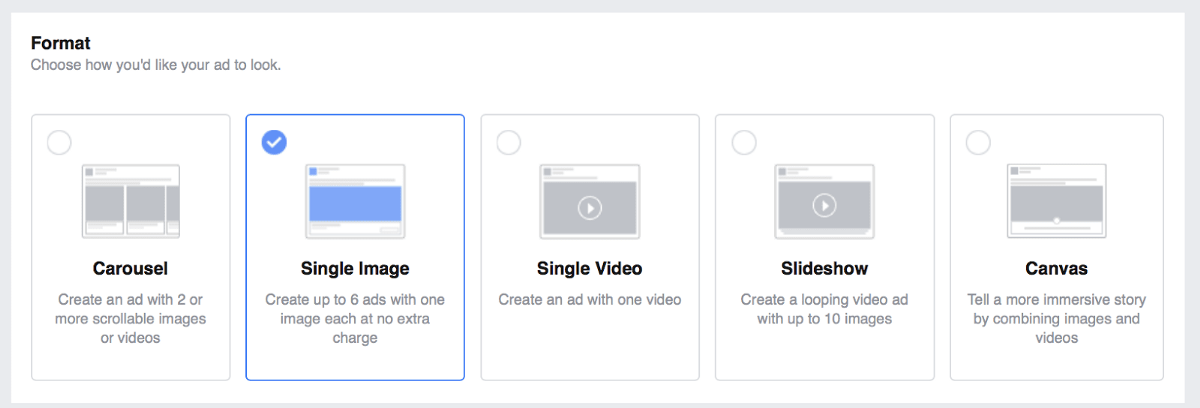Click the 'Create an ad with one video' text
1200x408 pixels.
click(x=589, y=300)
